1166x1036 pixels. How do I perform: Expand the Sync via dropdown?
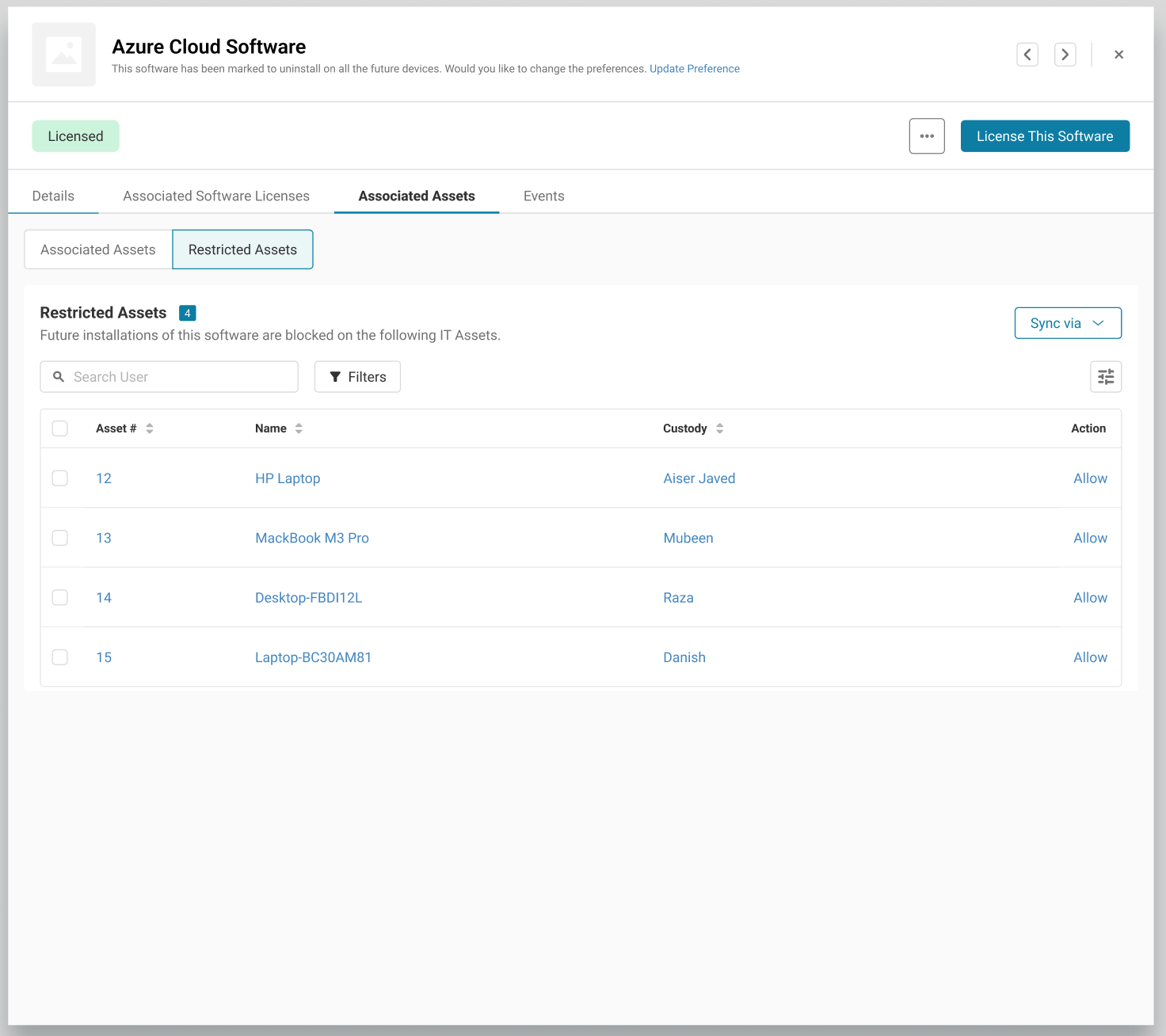point(1067,323)
